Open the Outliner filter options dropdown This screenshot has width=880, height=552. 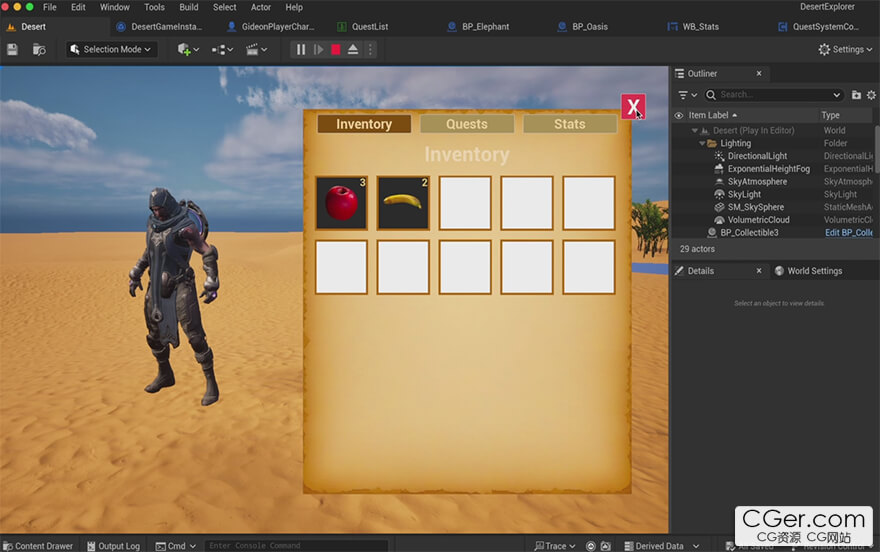[687, 95]
